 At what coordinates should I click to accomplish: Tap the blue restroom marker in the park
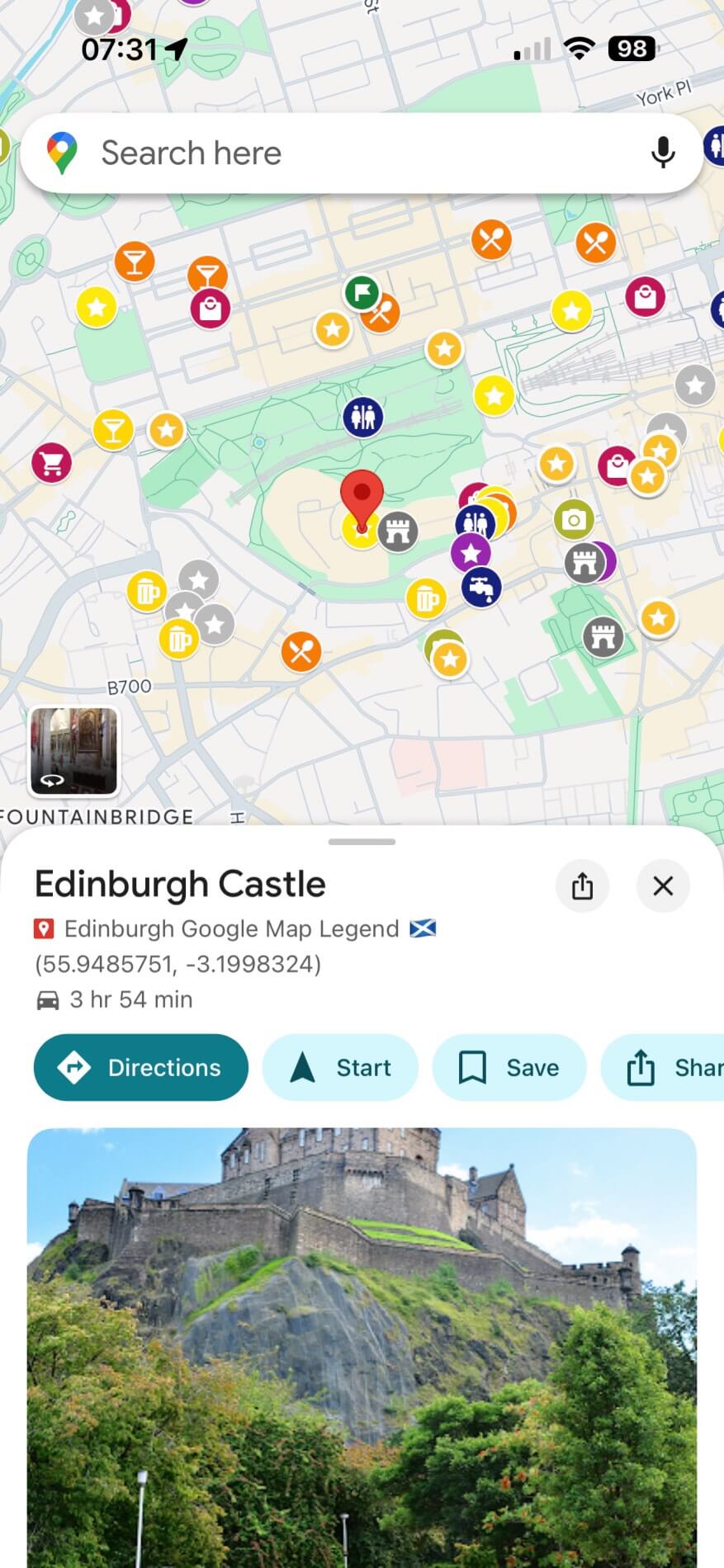point(363,417)
